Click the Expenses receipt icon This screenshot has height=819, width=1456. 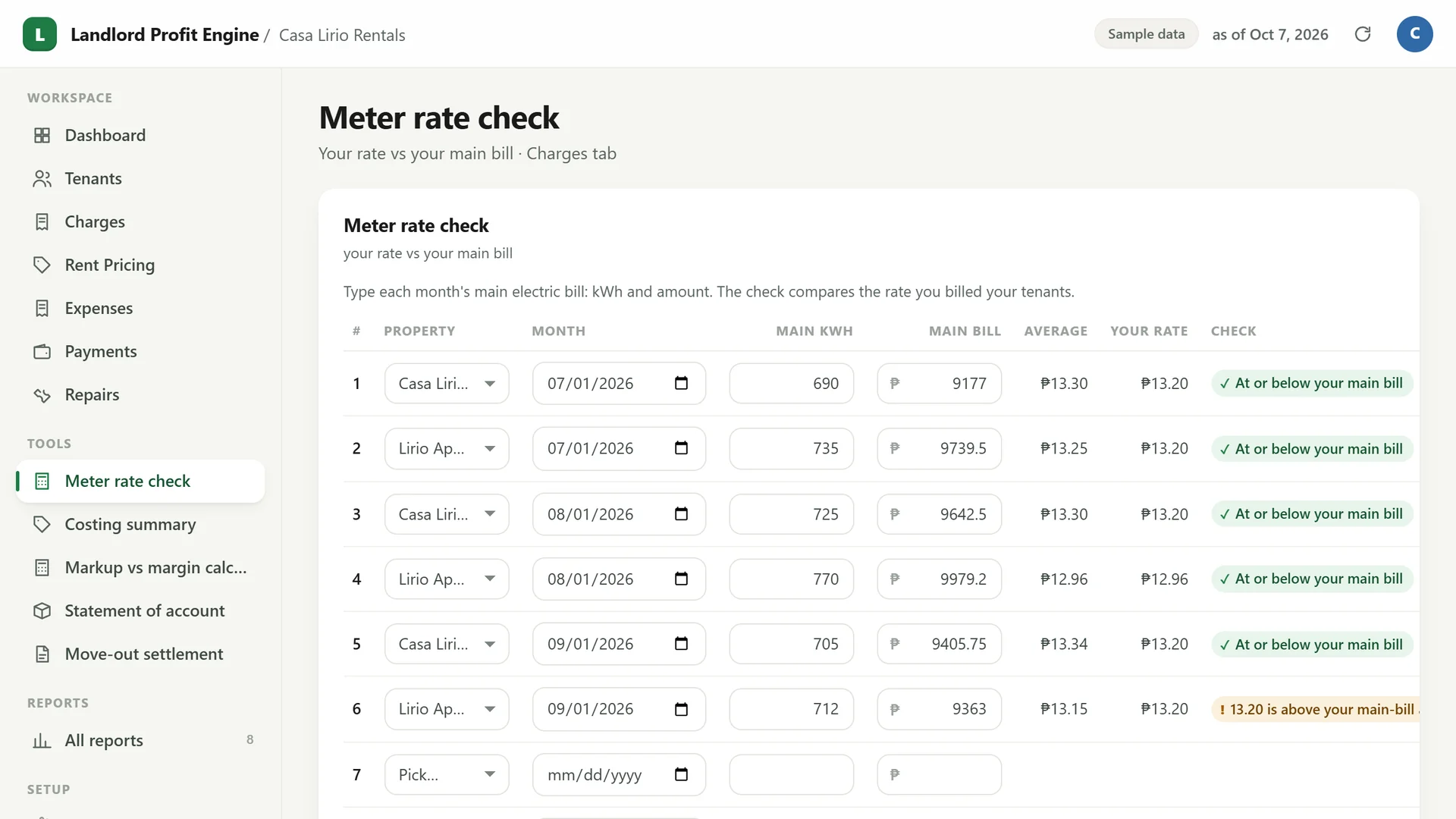tap(42, 308)
